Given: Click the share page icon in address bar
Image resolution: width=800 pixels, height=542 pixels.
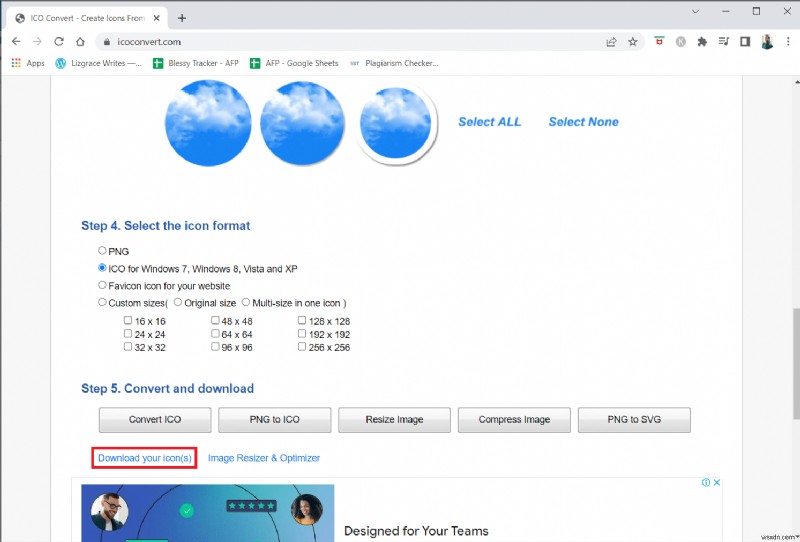Looking at the screenshot, I should [611, 42].
